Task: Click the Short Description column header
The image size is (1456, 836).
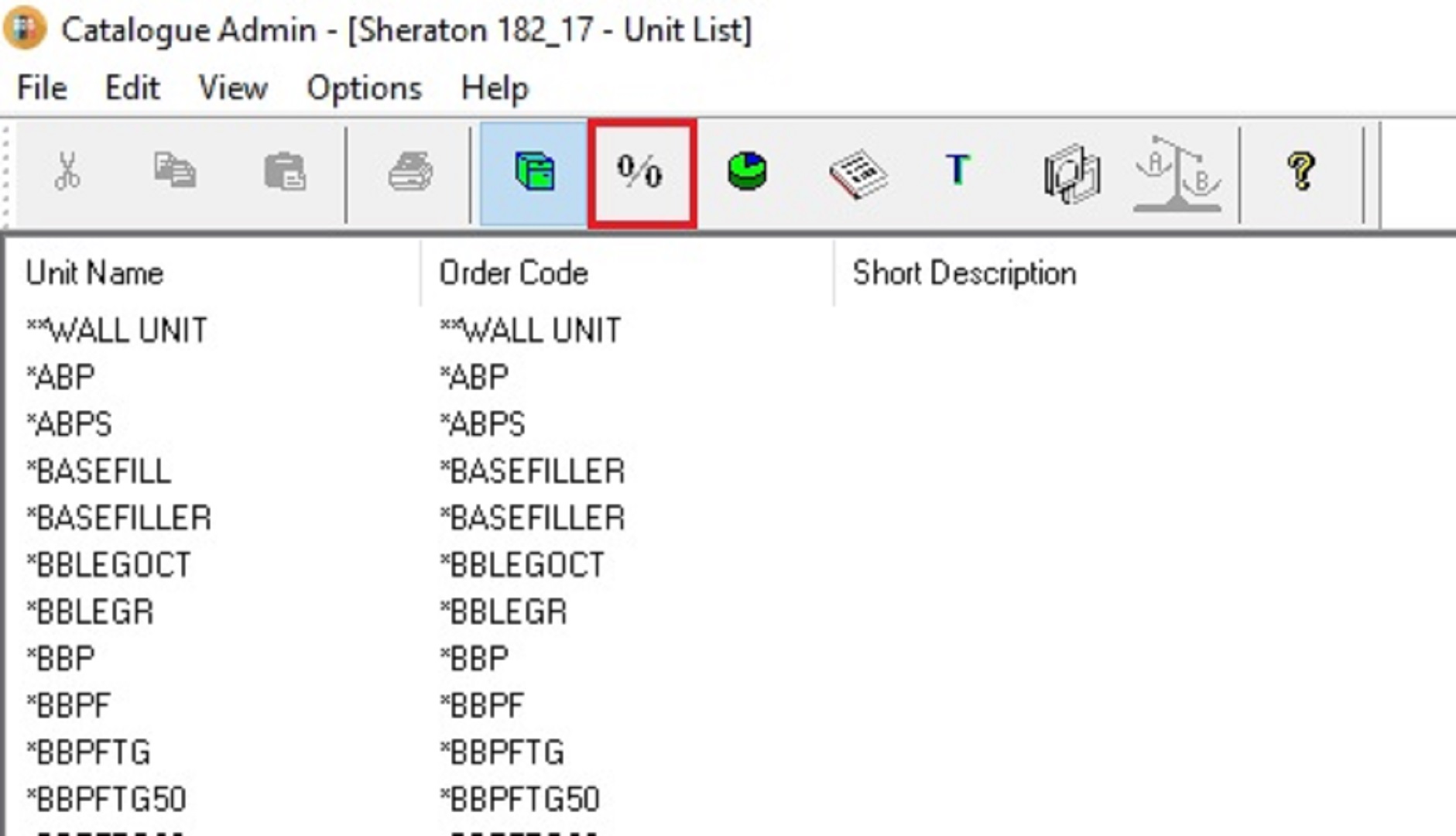Action: (x=964, y=273)
